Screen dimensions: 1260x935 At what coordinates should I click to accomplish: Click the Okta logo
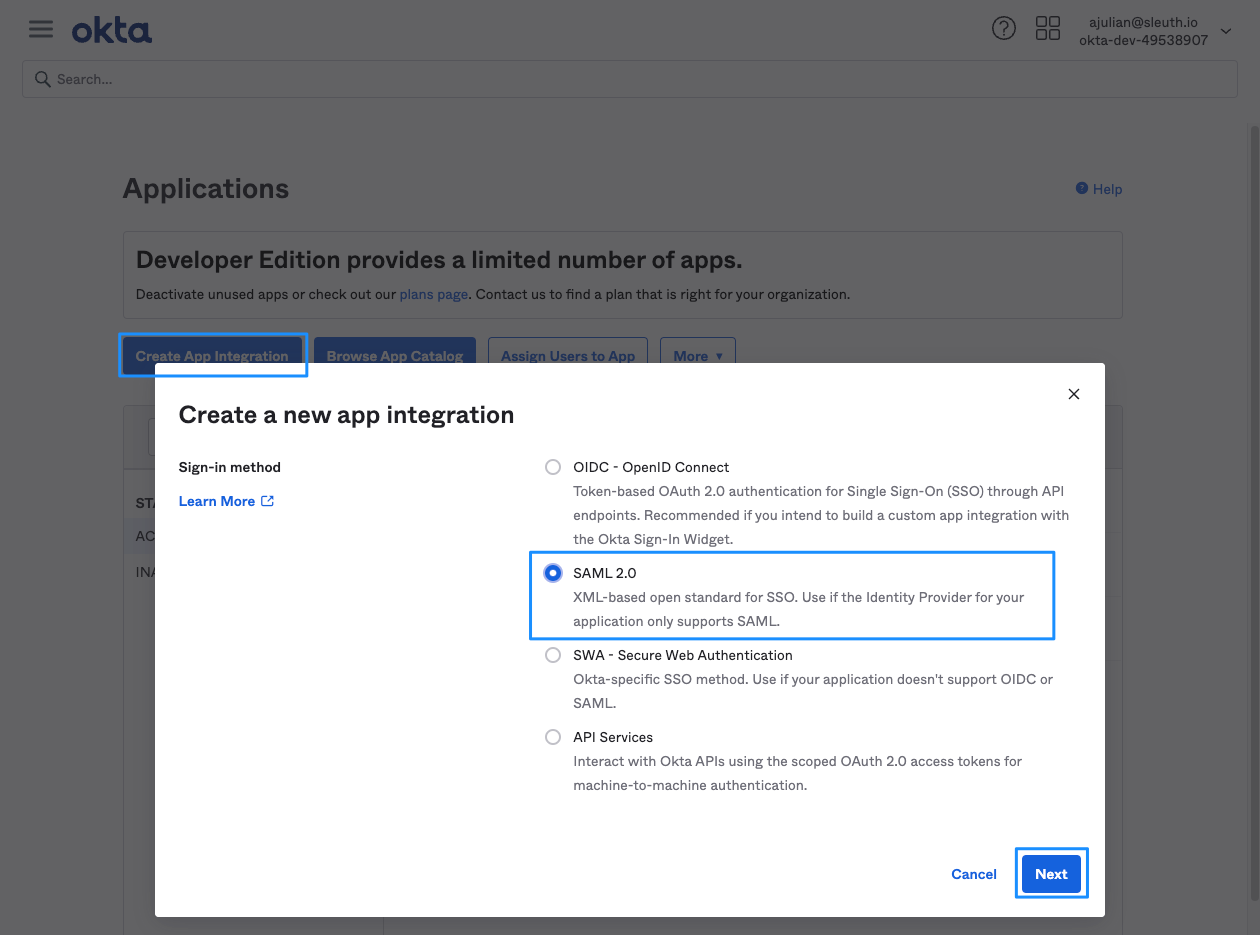(112, 30)
